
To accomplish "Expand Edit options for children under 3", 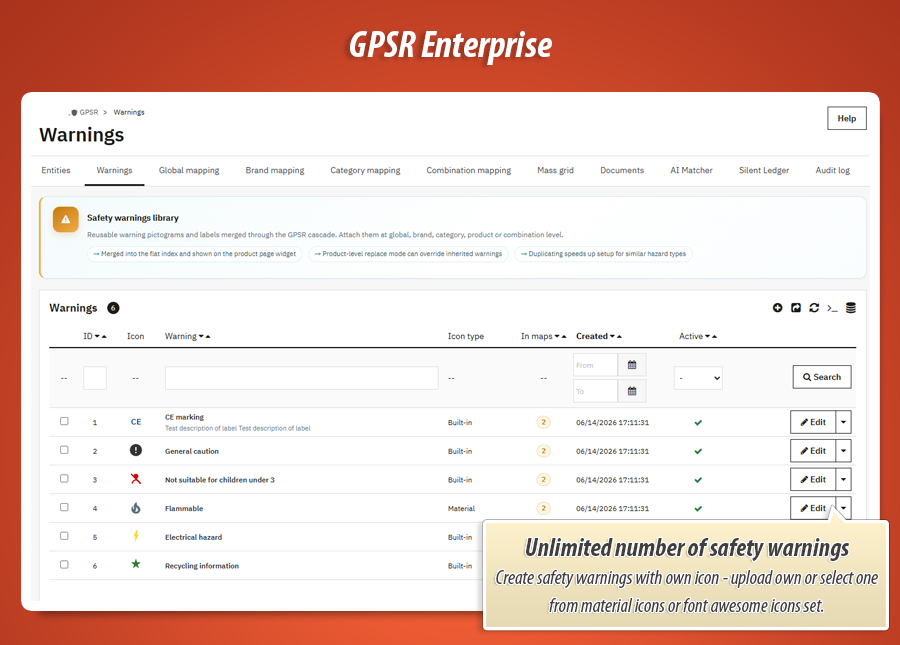I will (x=843, y=480).
